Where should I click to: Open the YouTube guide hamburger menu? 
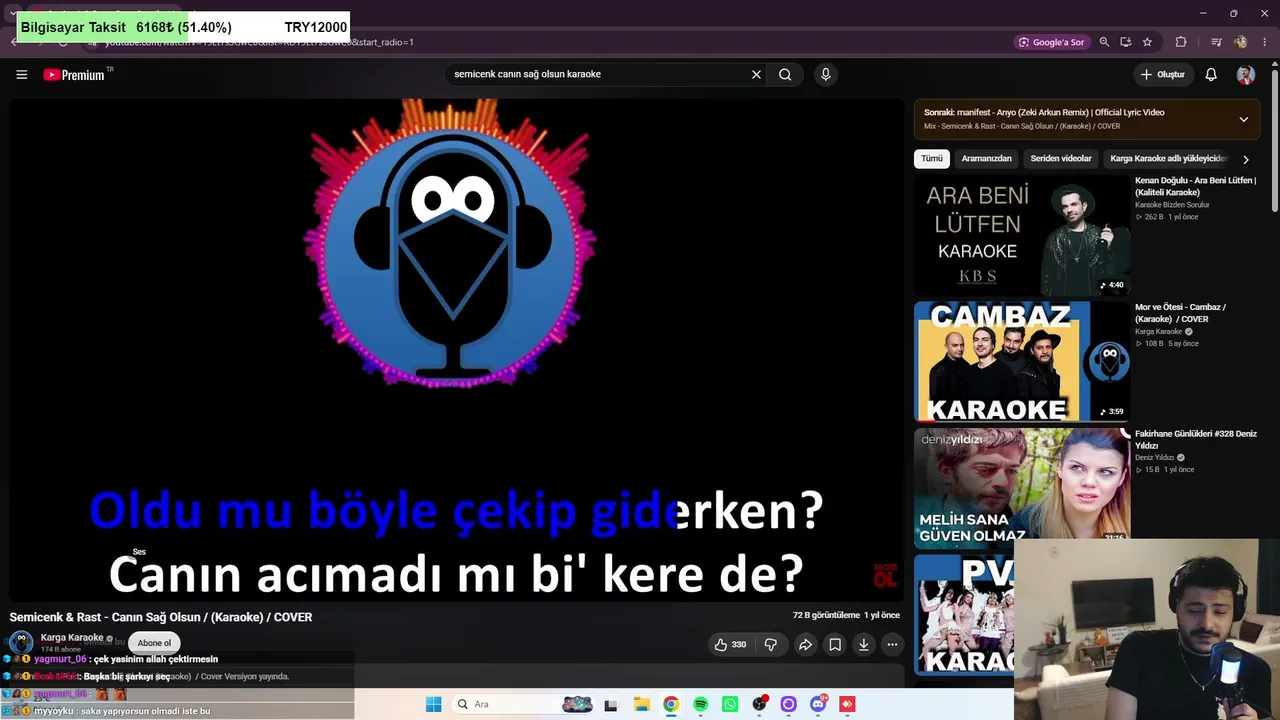(21, 74)
